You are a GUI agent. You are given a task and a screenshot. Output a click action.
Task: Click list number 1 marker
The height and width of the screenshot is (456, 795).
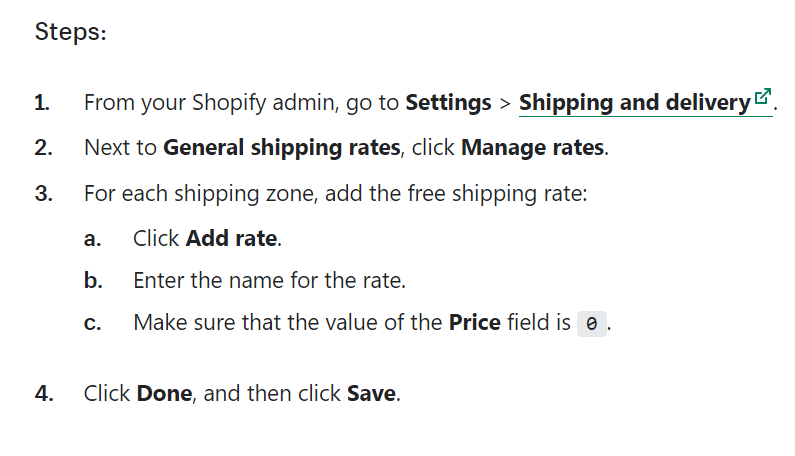click(42, 103)
